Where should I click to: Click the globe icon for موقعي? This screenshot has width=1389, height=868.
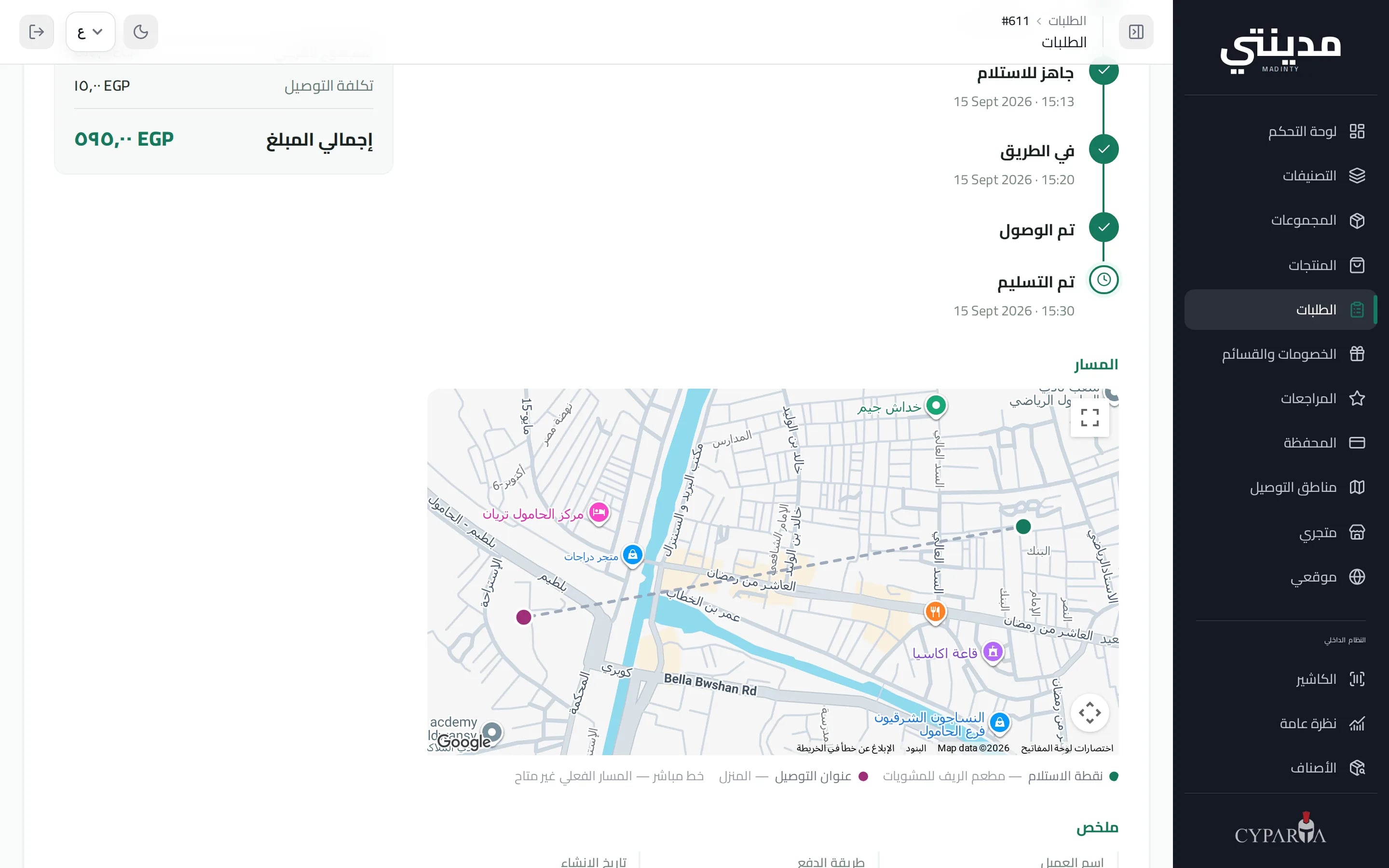pos(1357,576)
